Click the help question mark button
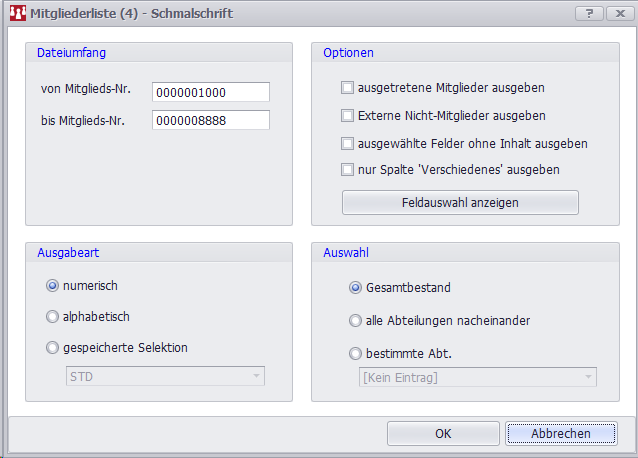 [x=590, y=13]
